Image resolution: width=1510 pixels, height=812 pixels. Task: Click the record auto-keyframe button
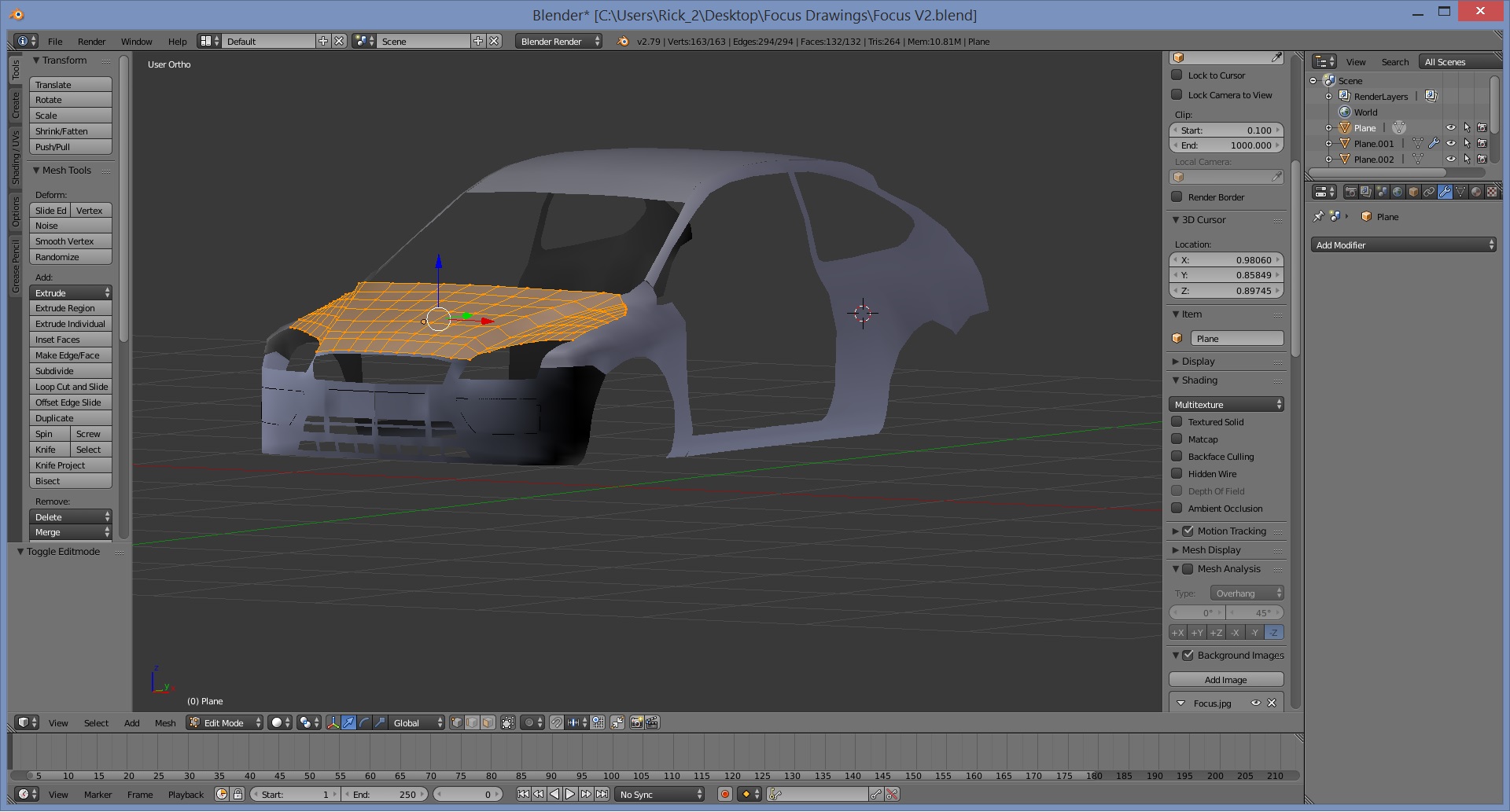point(725,794)
